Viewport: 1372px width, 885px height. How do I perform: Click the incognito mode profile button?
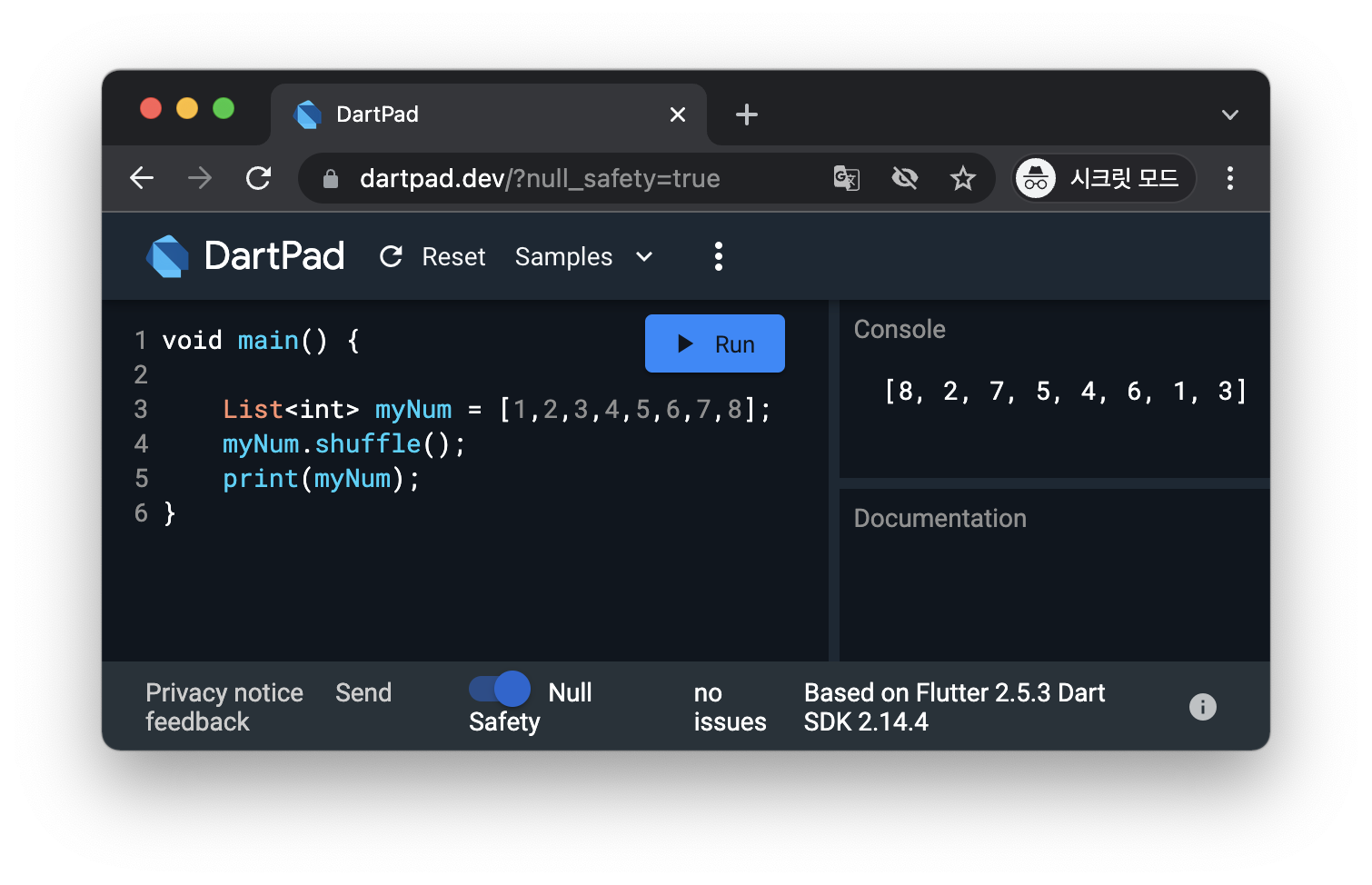1104,178
